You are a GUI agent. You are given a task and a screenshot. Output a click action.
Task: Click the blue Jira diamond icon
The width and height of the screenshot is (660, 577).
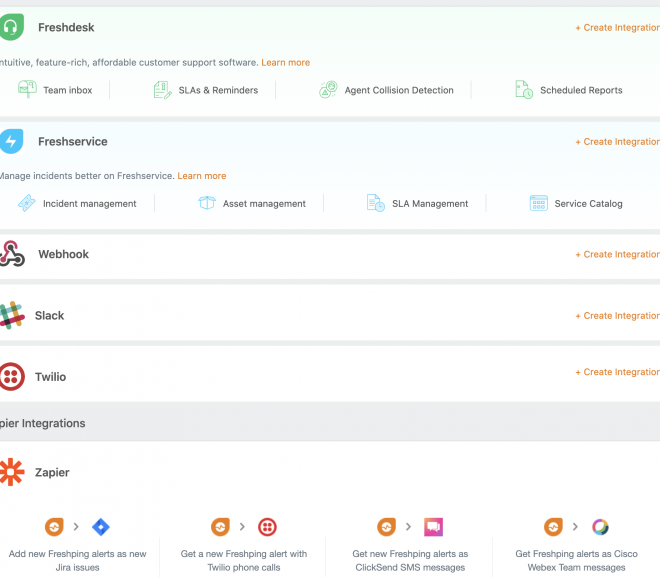(x=101, y=526)
